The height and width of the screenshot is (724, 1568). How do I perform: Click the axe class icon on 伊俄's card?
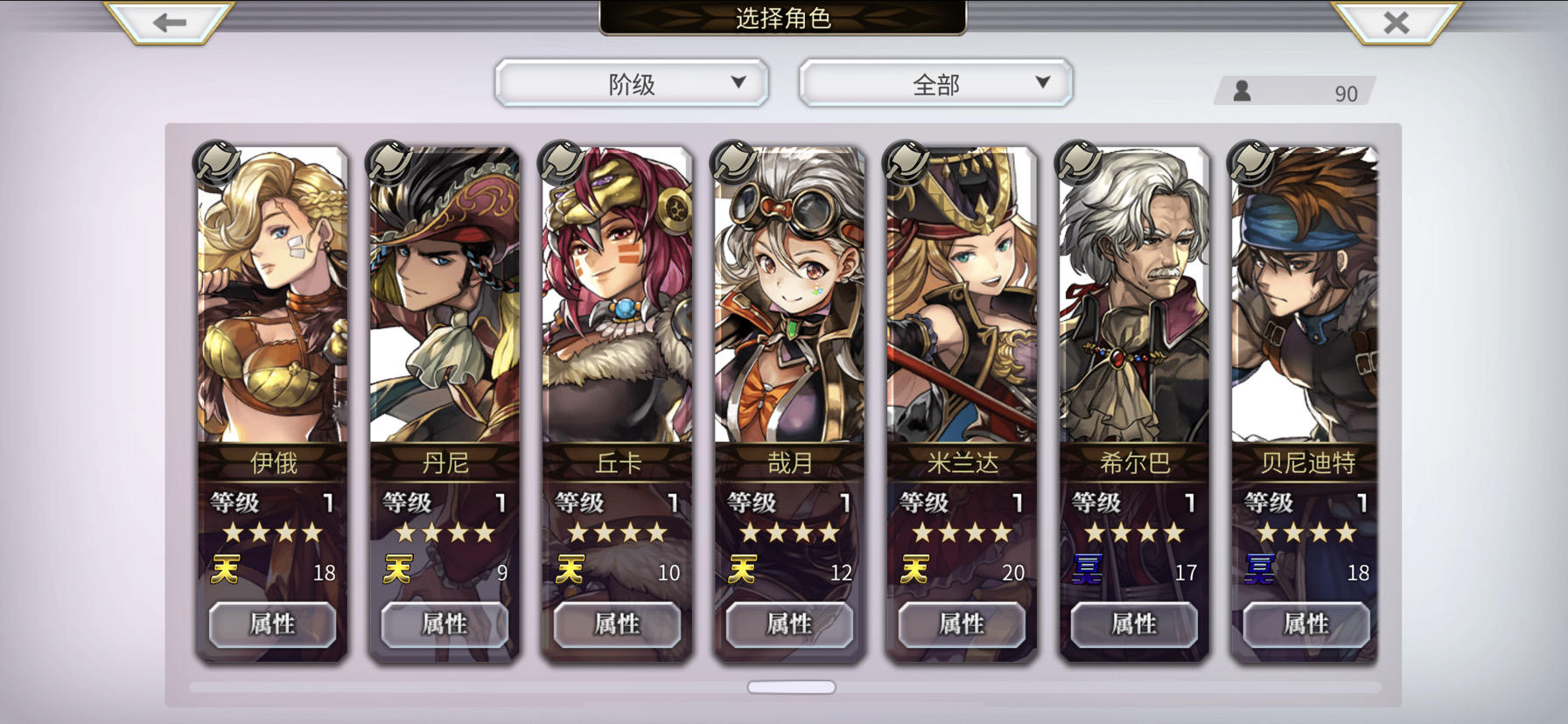(x=216, y=162)
